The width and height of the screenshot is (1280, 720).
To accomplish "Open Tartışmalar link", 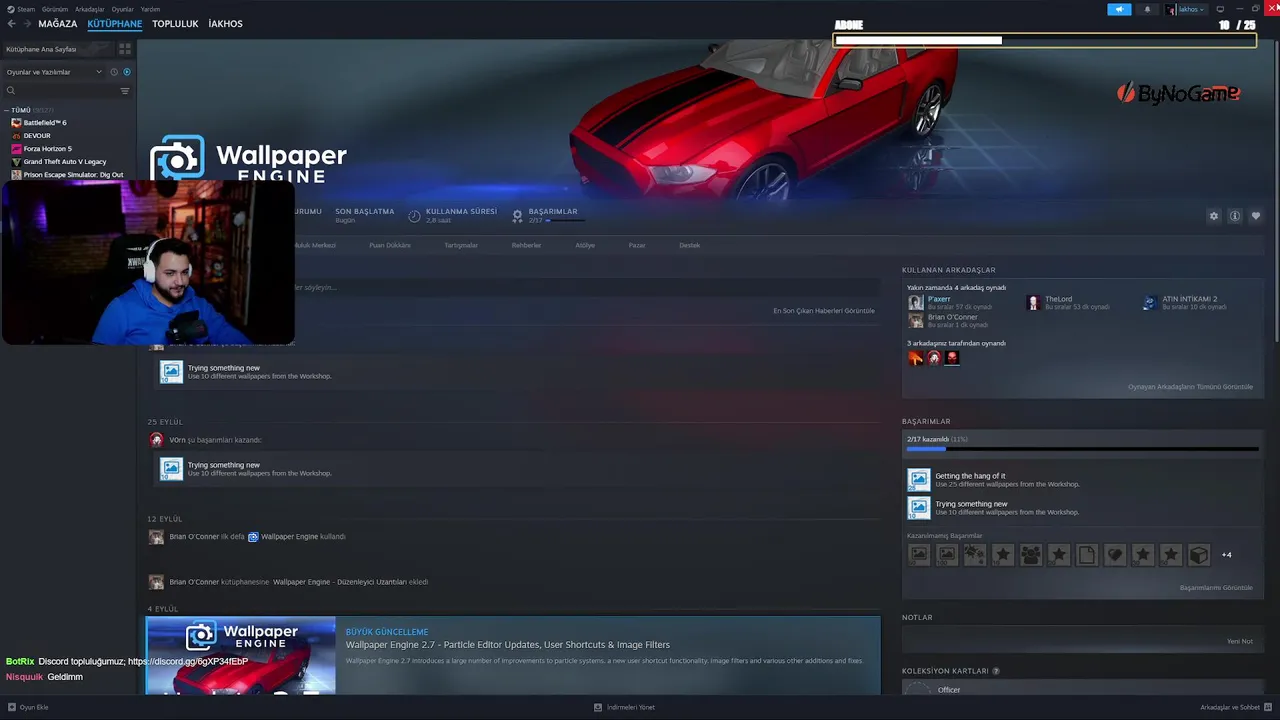I will point(461,245).
